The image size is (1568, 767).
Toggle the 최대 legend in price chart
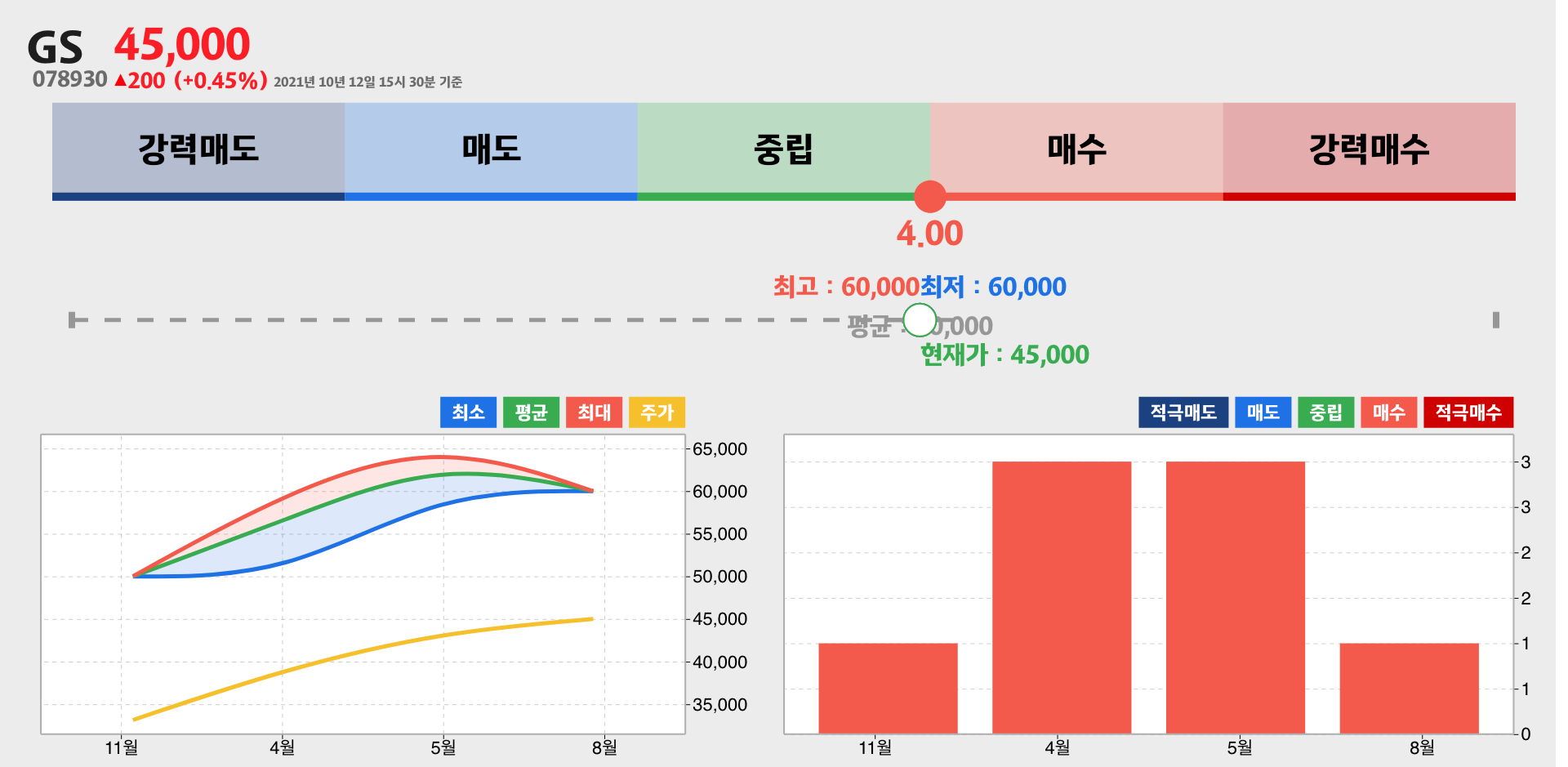pos(594,412)
